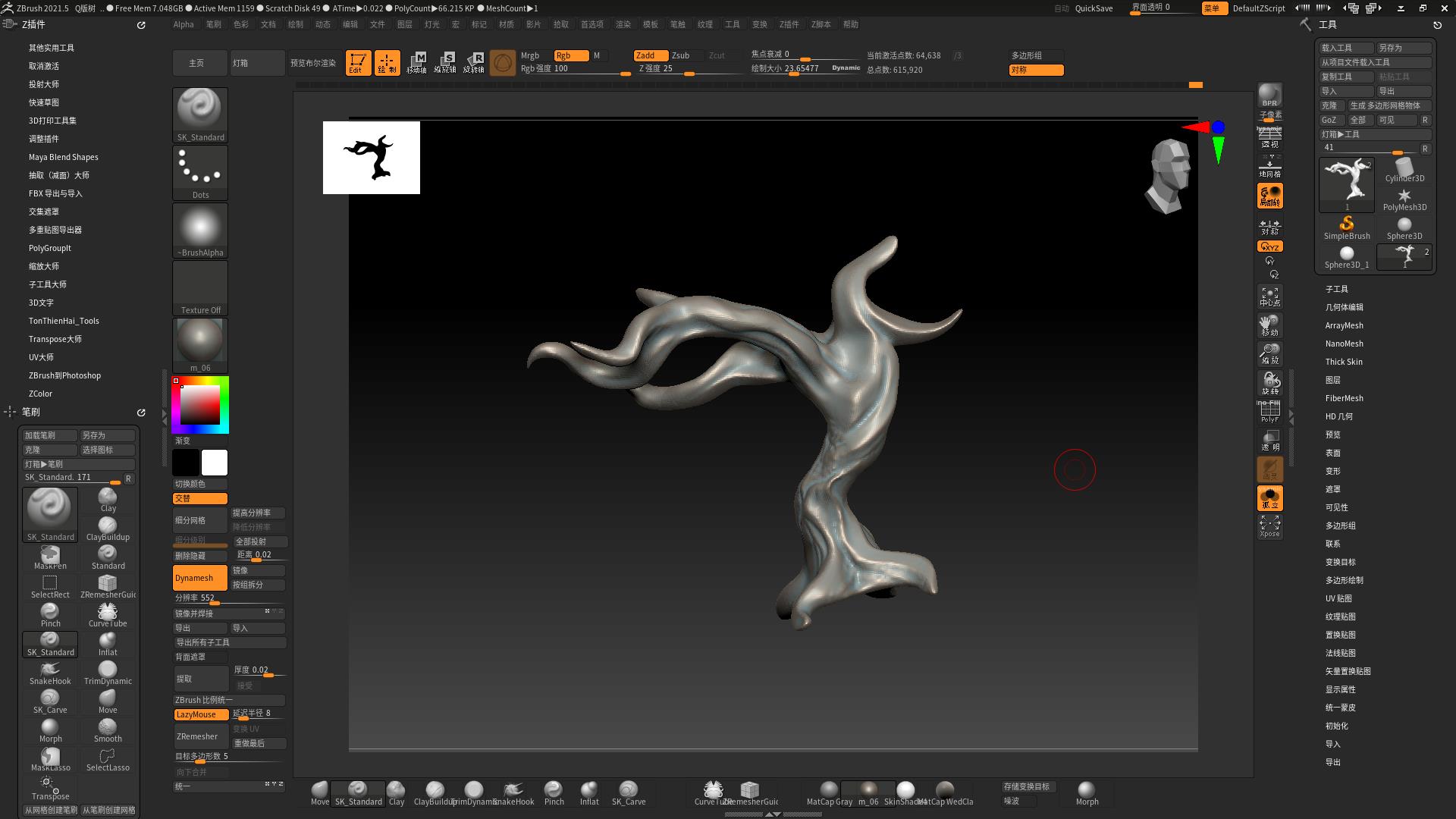Open the Alpha menu
1456x819 pixels.
184,24
